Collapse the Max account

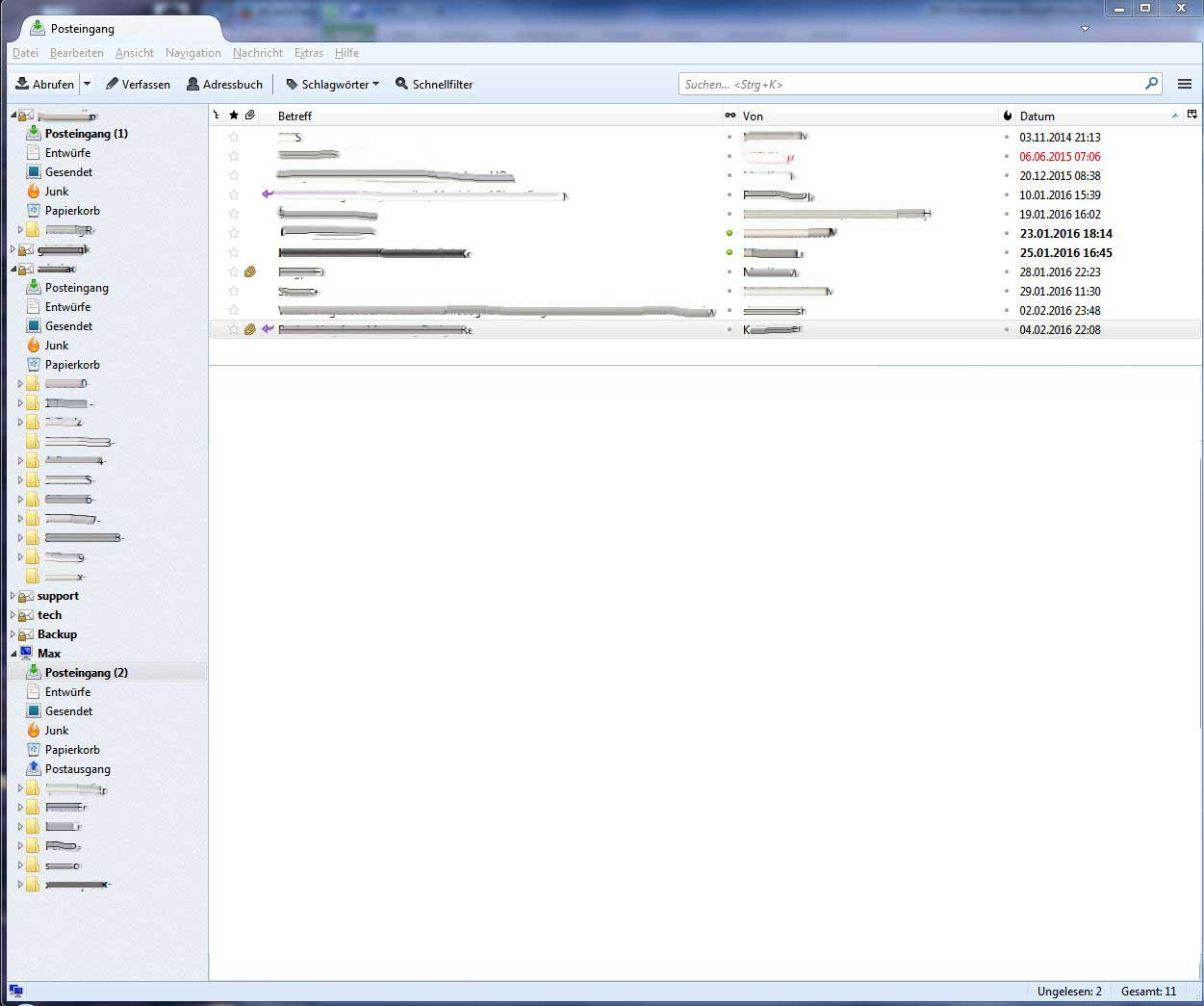click(x=13, y=654)
